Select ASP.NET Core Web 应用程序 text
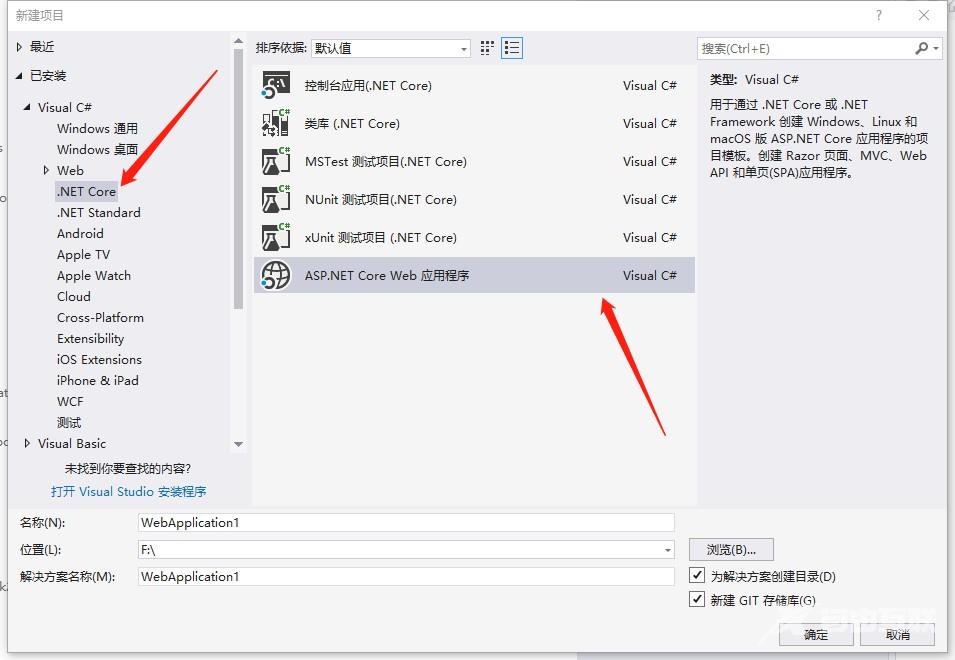Screen dimensions: 955x660 tap(387, 275)
